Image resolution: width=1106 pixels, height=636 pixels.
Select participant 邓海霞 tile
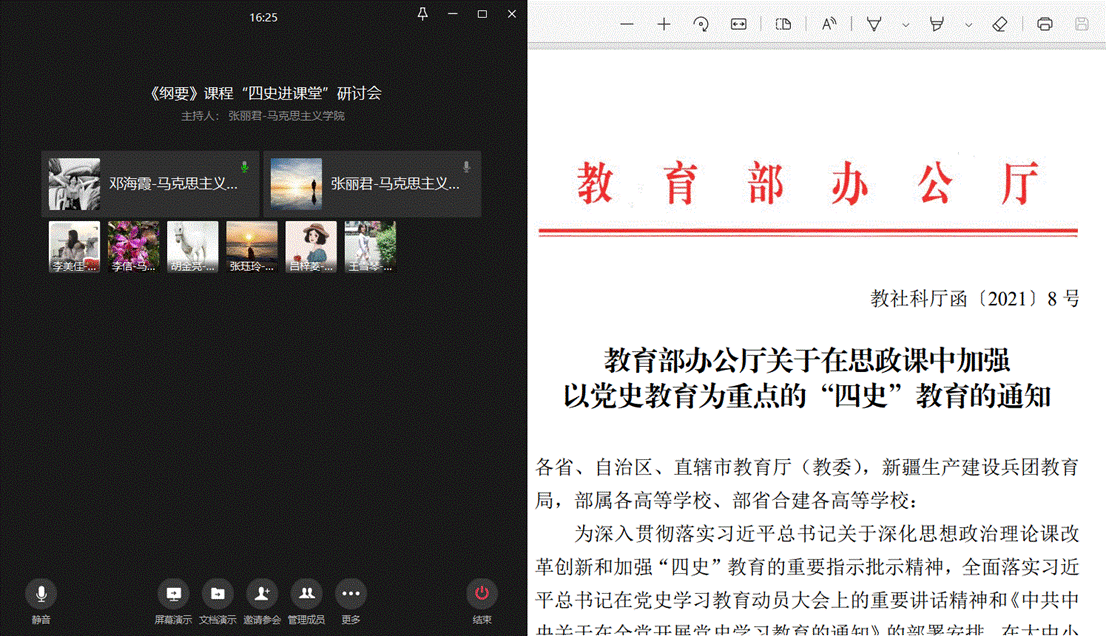[x=150, y=184]
